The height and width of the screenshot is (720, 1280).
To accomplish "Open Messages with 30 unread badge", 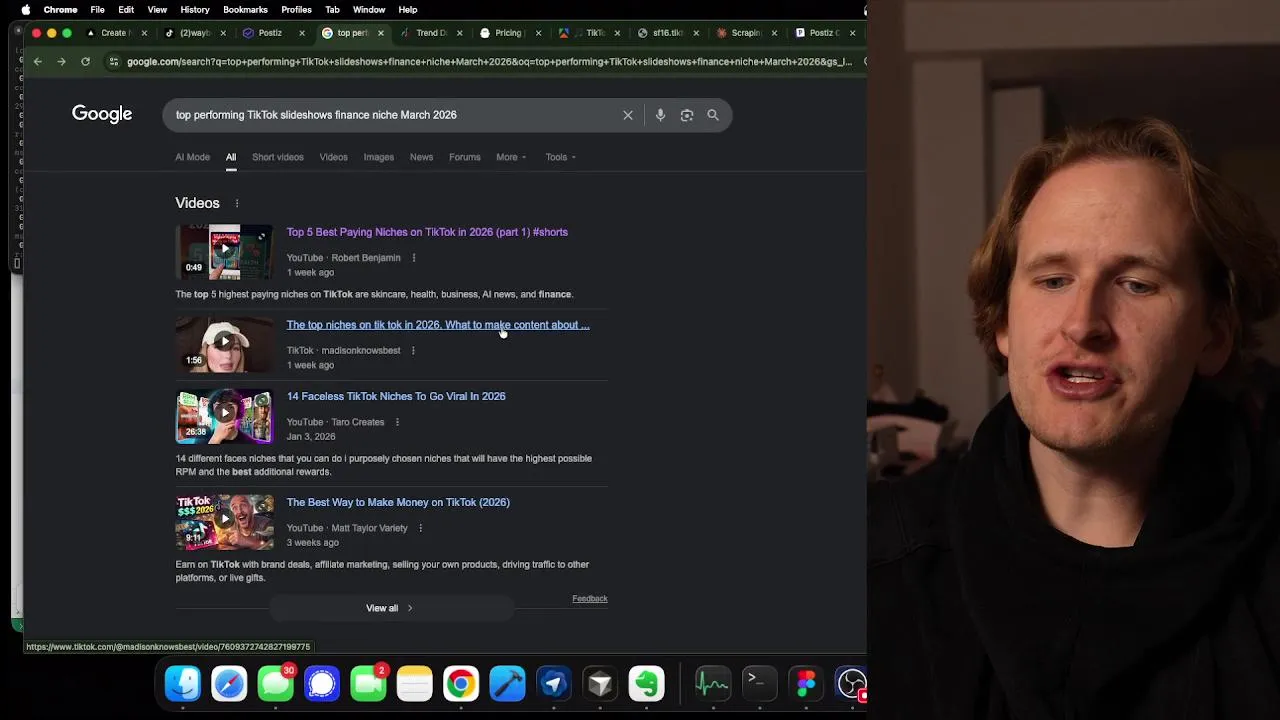I will click(x=276, y=684).
